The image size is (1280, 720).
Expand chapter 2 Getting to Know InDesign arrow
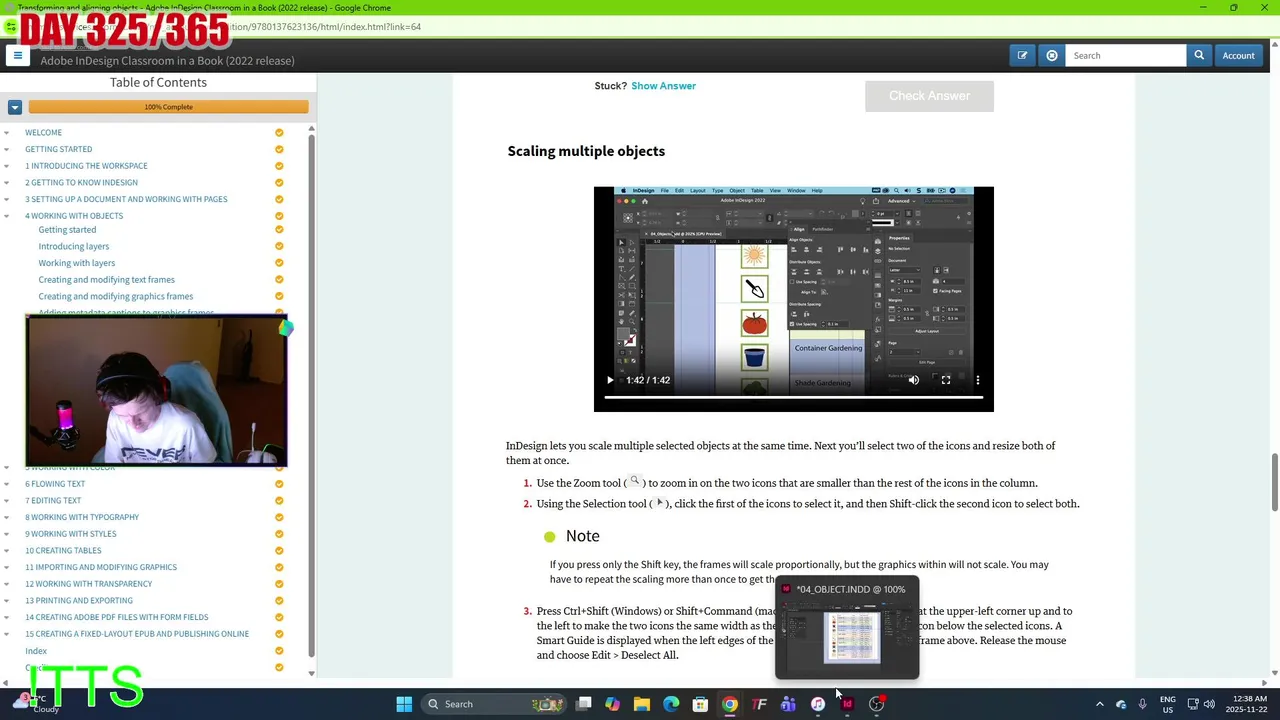point(6,183)
